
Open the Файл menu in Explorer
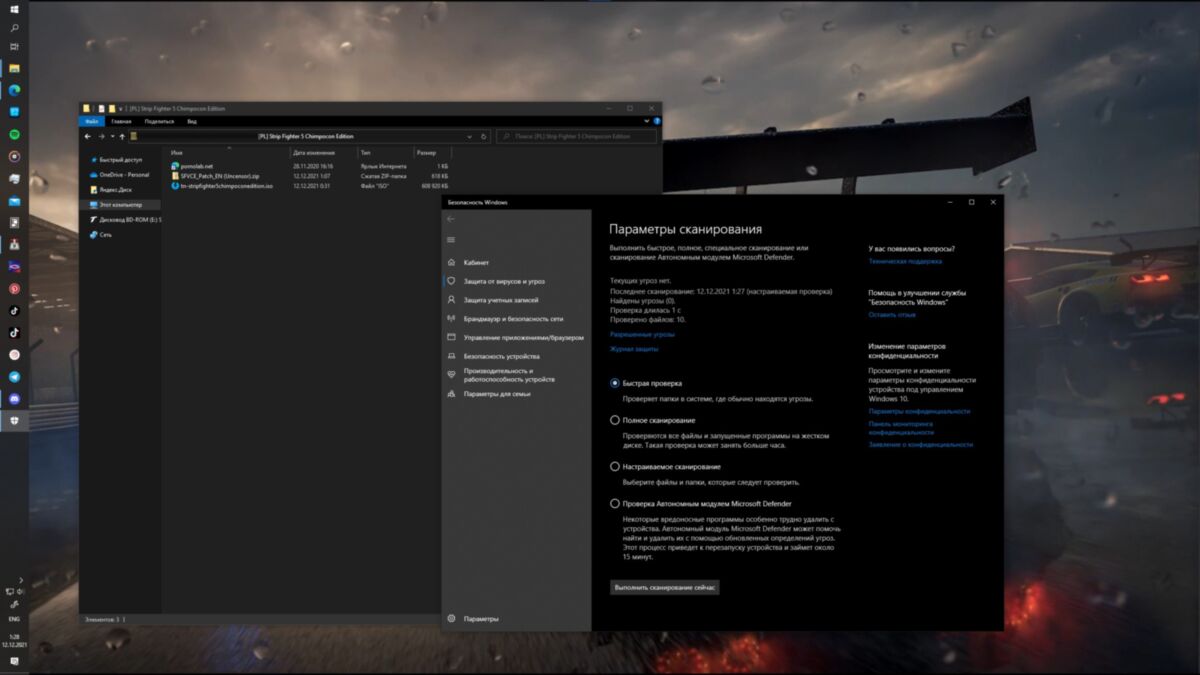(91, 121)
